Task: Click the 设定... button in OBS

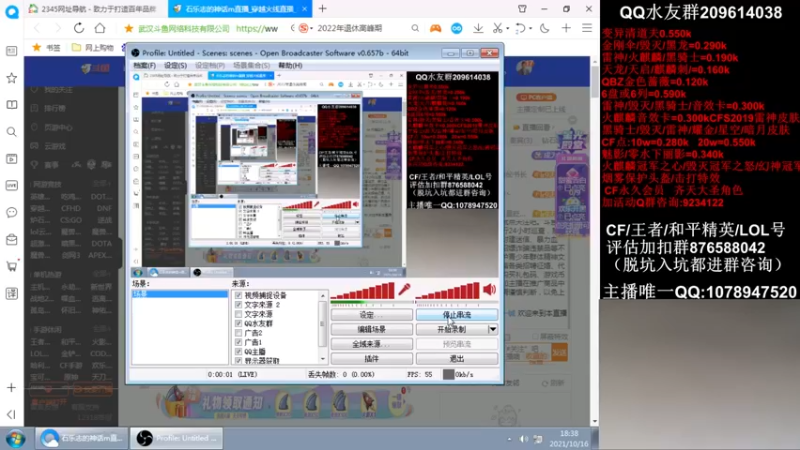Action: pos(371,315)
